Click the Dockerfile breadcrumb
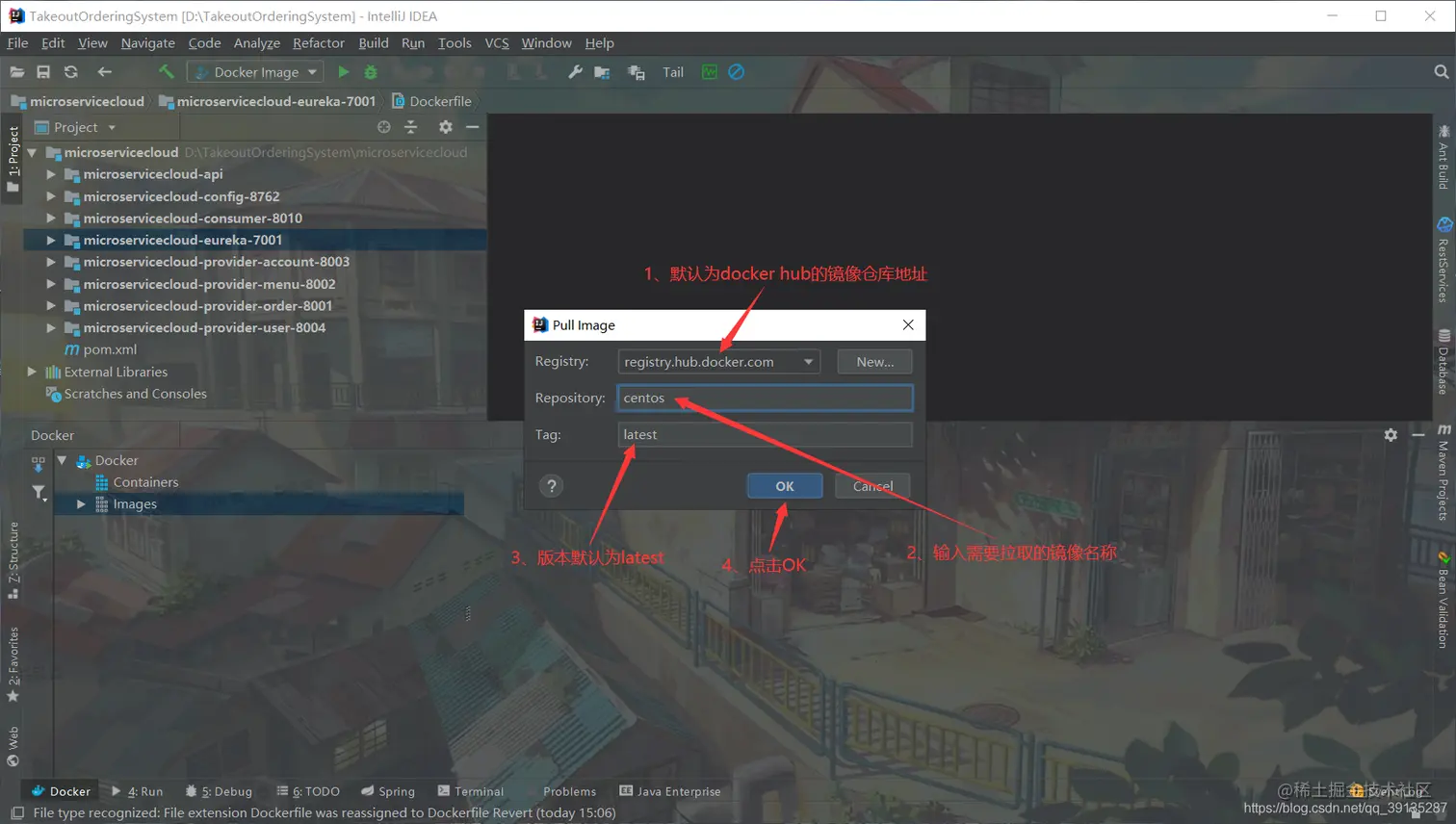 (431, 101)
